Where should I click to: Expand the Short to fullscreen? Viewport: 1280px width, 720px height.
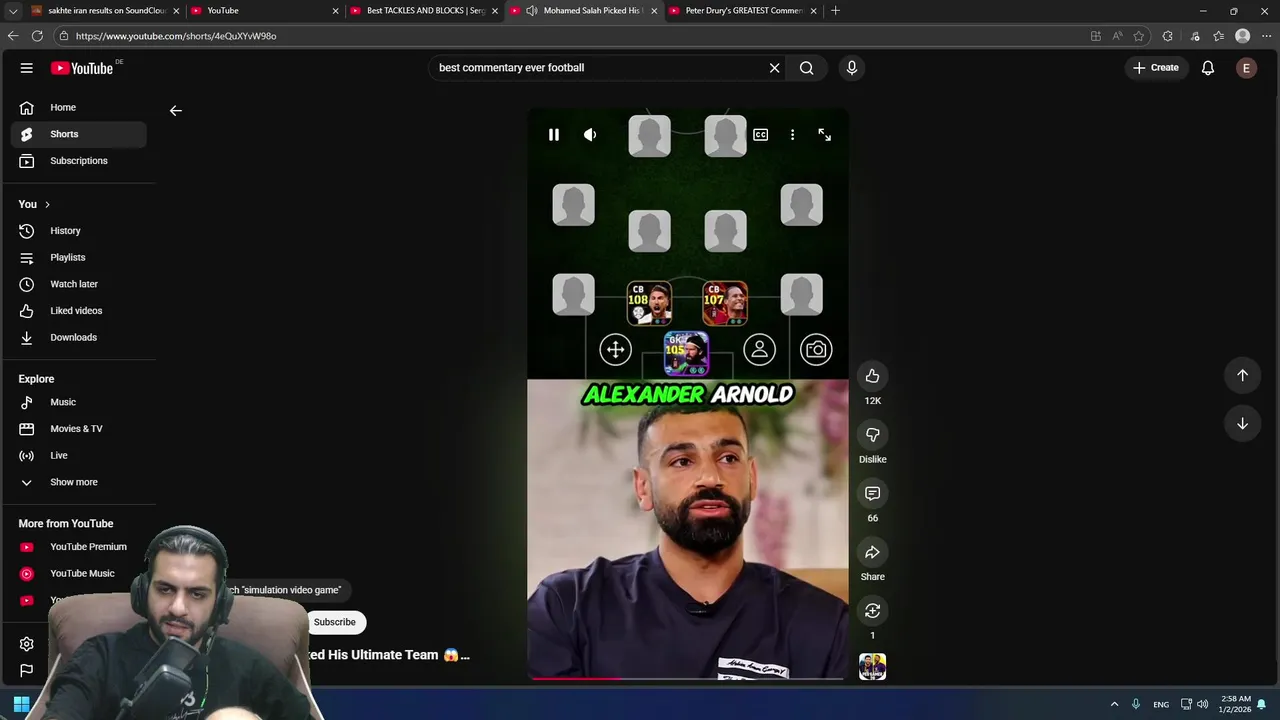[x=825, y=135]
